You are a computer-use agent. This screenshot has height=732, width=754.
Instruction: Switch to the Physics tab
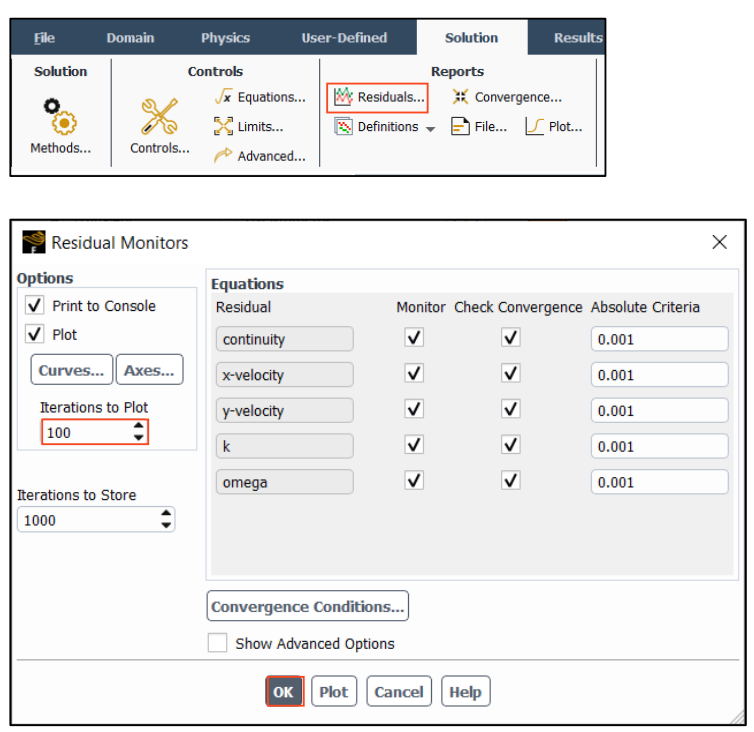tap(225, 38)
